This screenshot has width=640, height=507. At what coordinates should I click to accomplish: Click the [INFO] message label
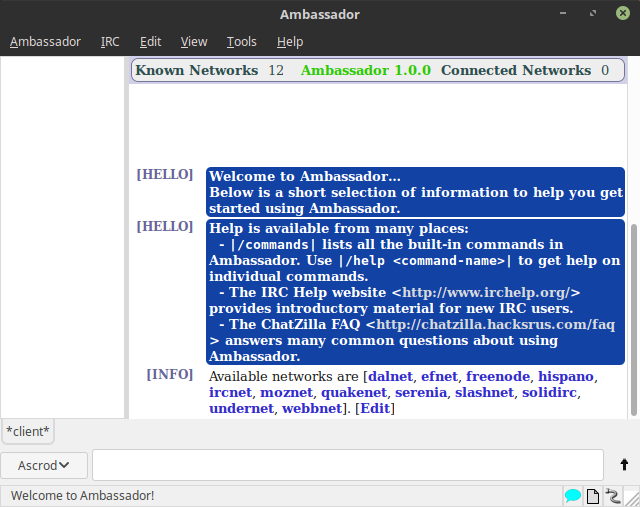point(169,374)
